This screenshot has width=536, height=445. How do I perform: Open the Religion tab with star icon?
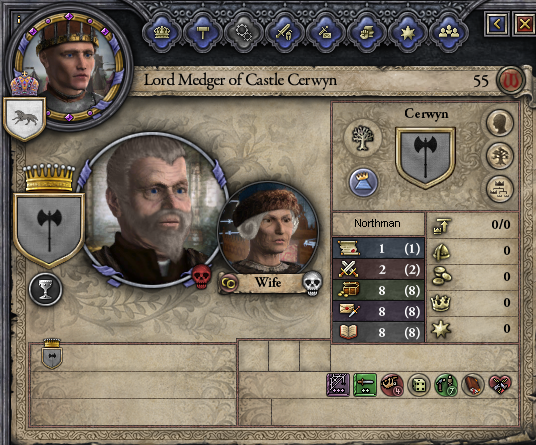tap(407, 33)
